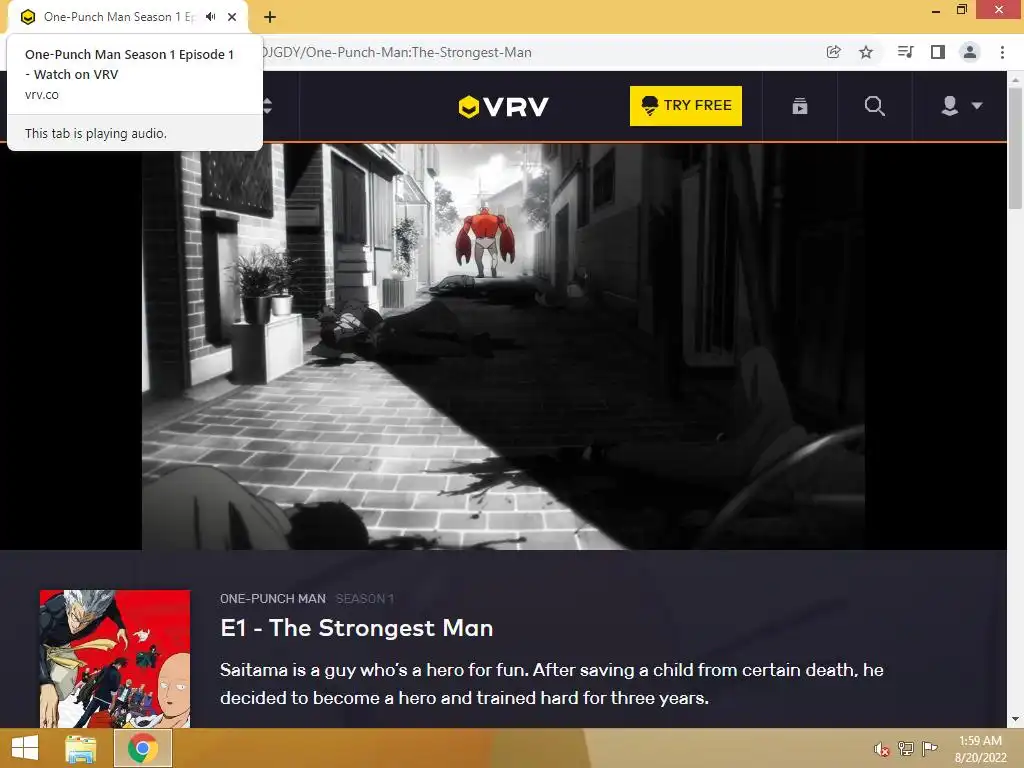Screen dimensions: 1024x768
Task: Bookmark this page with the star
Action: click(866, 52)
